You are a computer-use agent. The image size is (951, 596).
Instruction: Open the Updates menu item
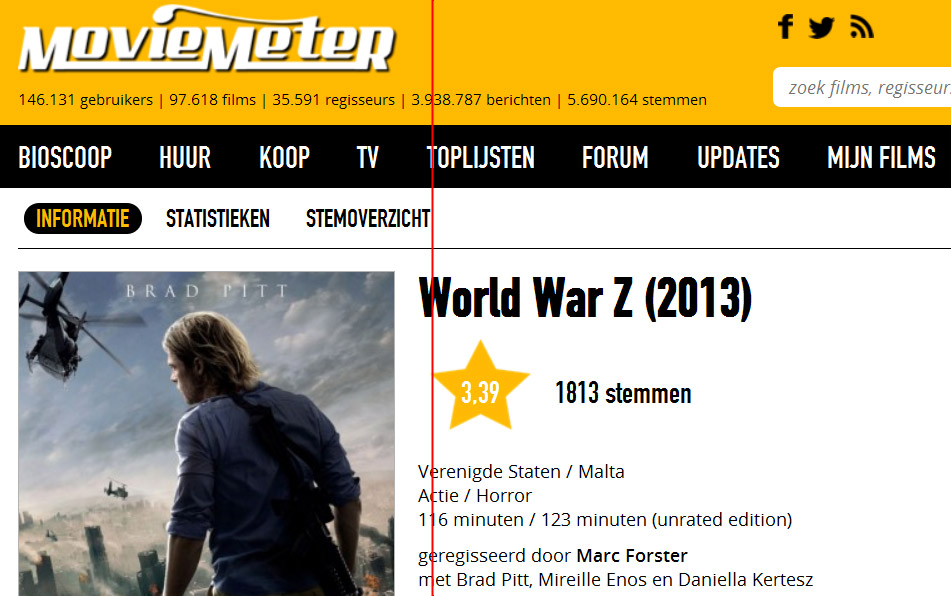738,158
